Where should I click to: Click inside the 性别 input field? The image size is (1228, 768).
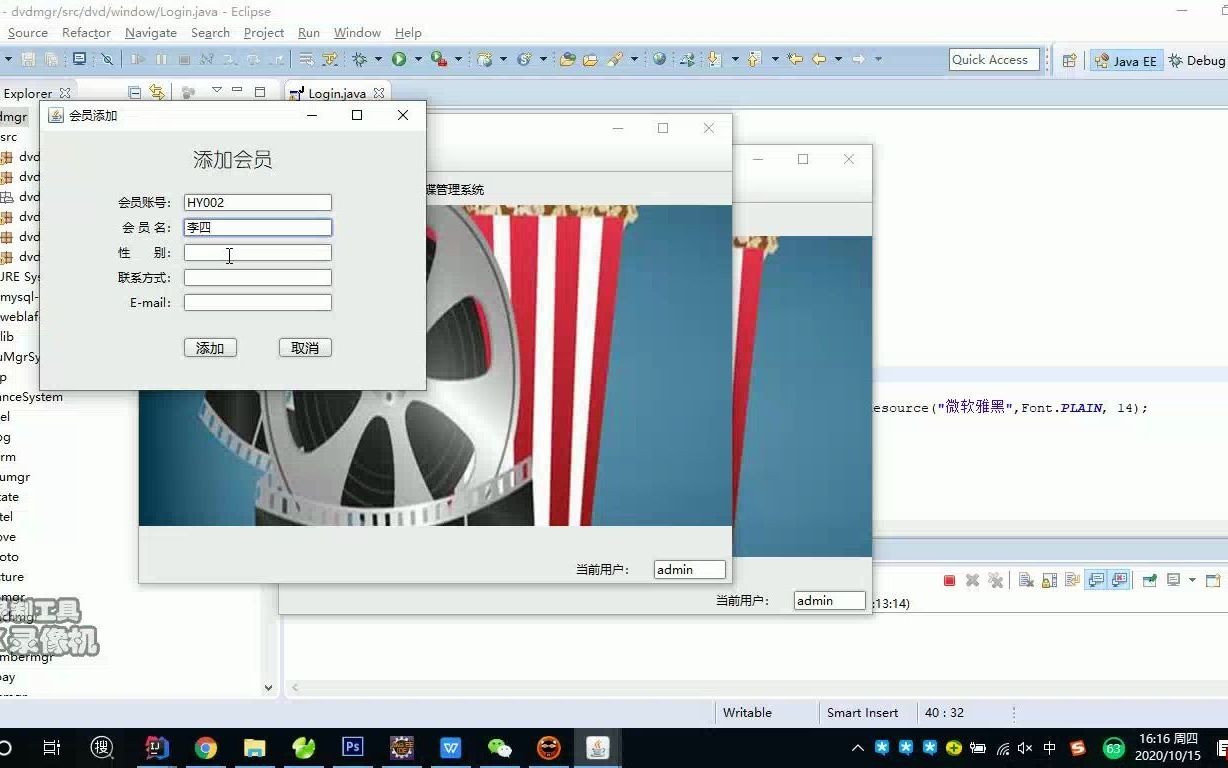point(257,253)
